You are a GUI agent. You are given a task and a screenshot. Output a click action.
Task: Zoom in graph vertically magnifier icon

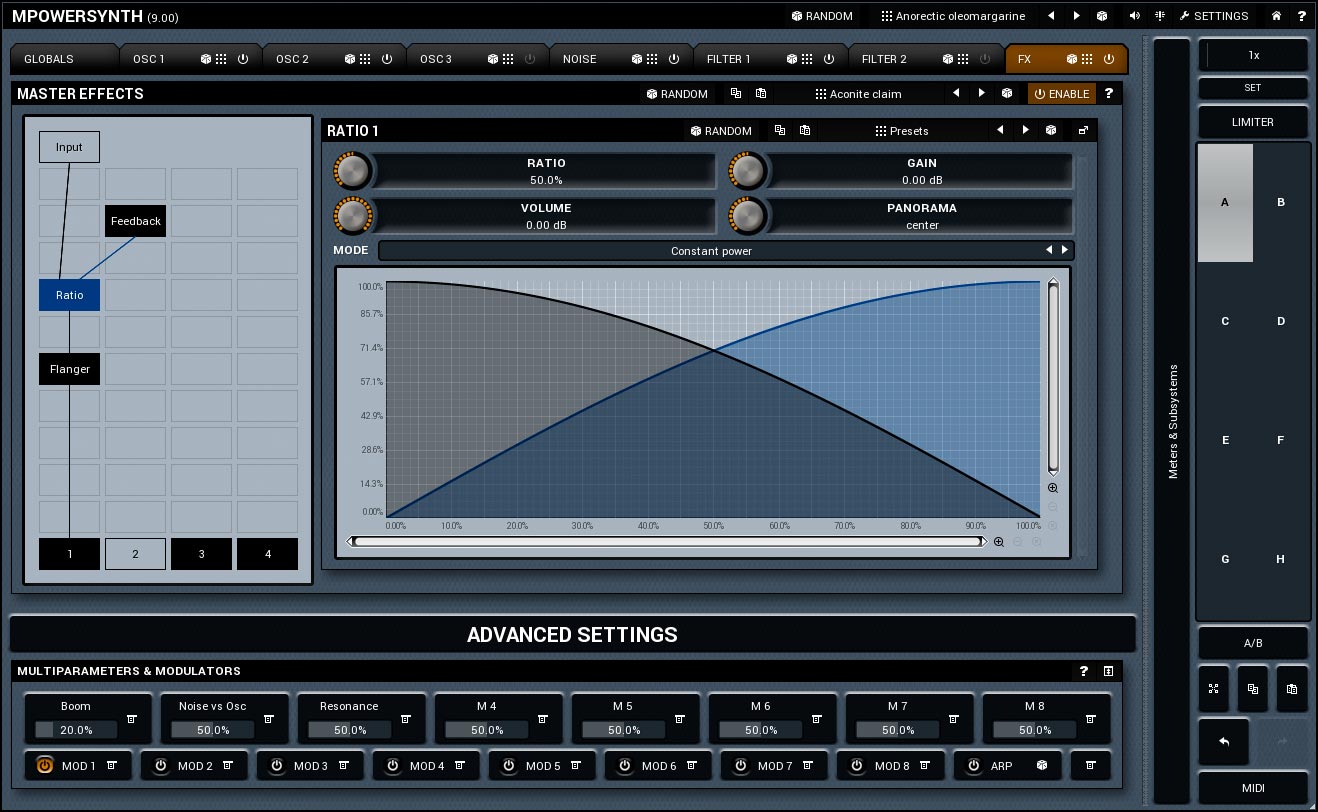tap(1053, 488)
